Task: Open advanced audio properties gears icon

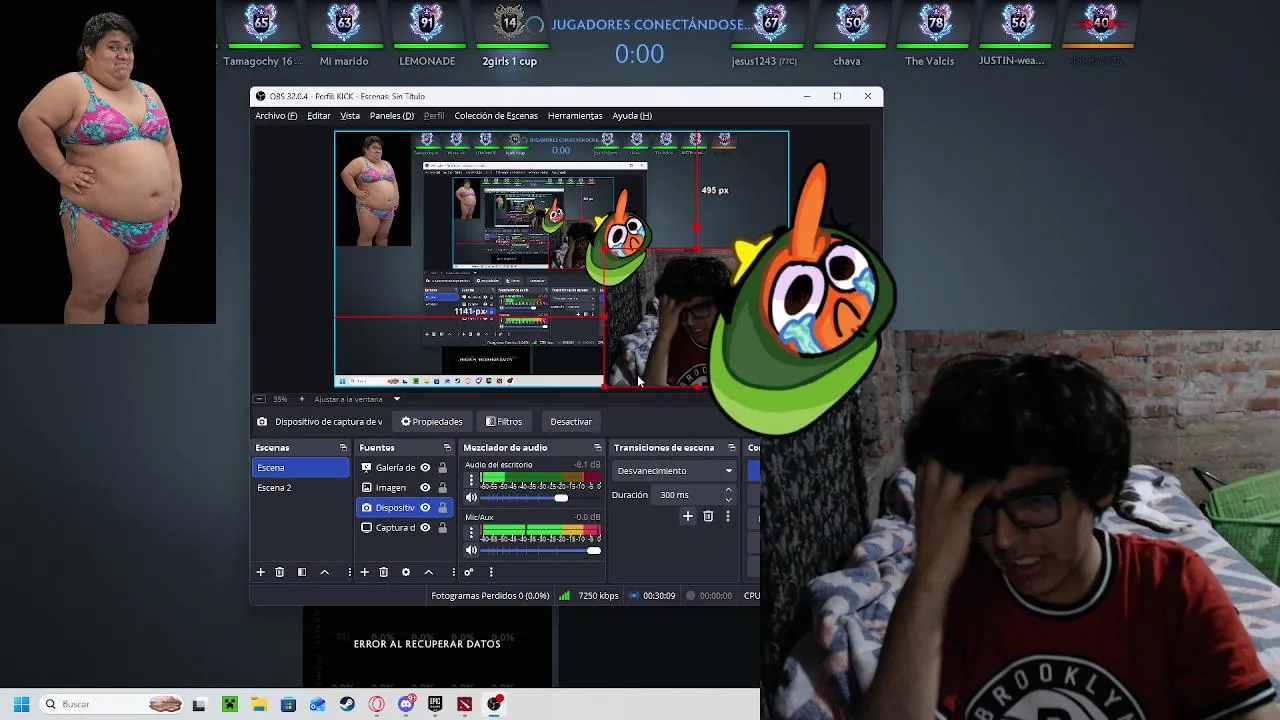Action: tap(468, 572)
